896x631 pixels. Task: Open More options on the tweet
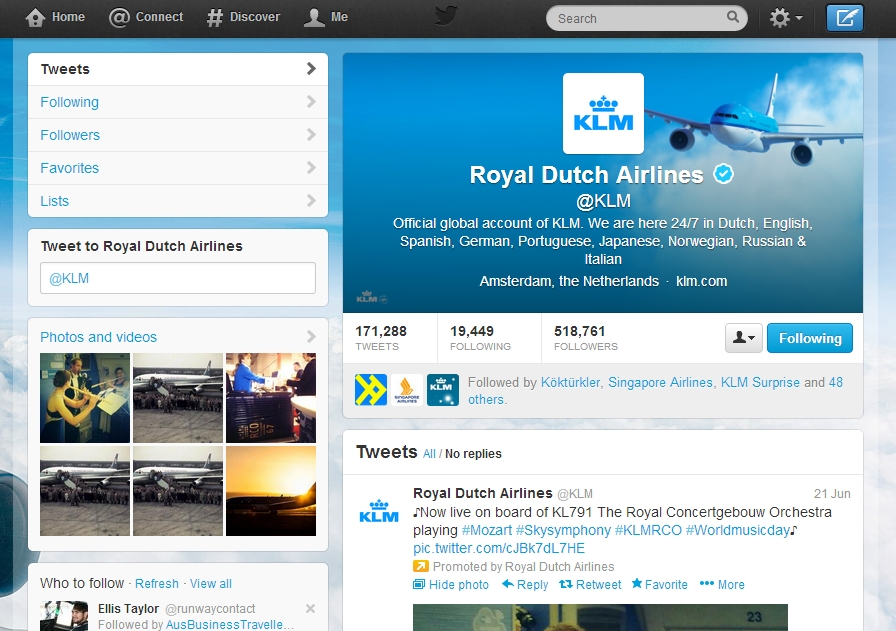point(722,585)
